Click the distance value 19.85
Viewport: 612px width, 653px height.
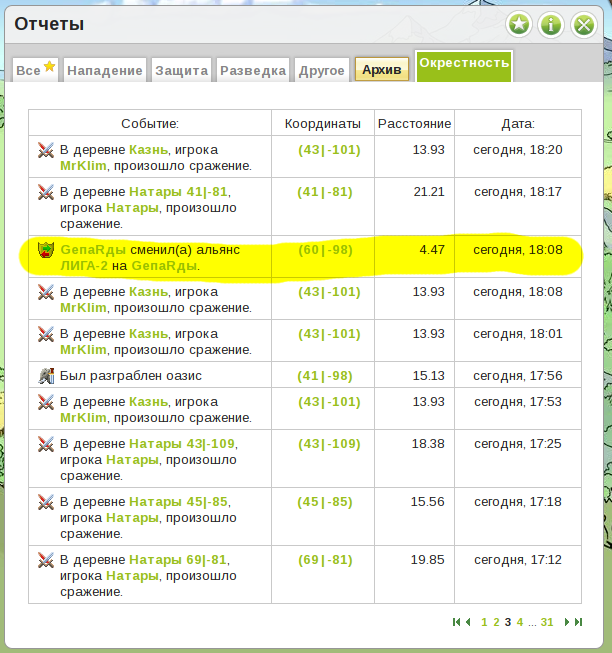[428, 560]
